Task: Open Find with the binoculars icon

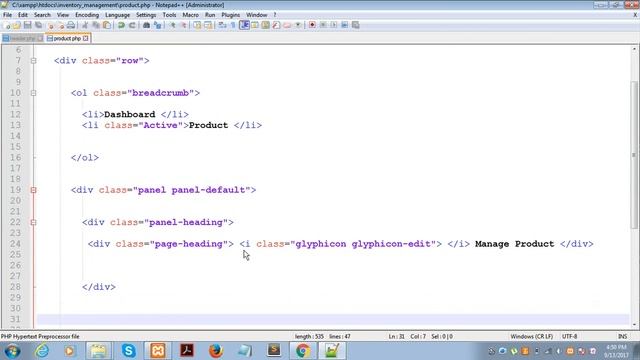Action: pyautogui.click(x=146, y=25)
